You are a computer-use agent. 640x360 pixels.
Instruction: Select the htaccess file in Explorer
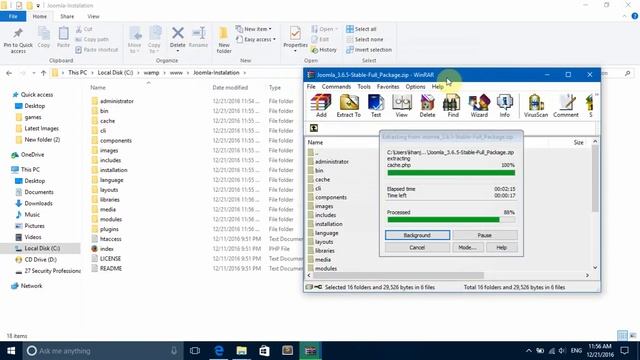[x=107, y=239]
